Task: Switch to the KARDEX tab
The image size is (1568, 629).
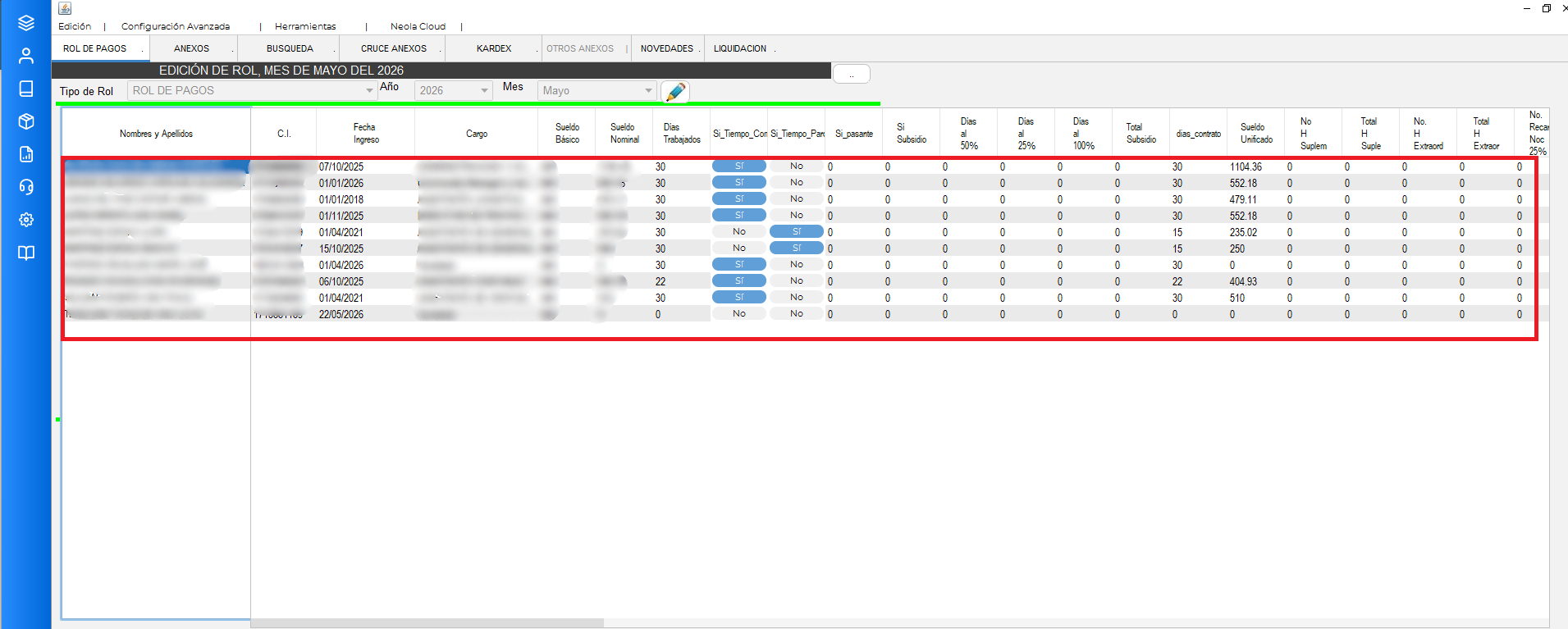Action: point(494,48)
